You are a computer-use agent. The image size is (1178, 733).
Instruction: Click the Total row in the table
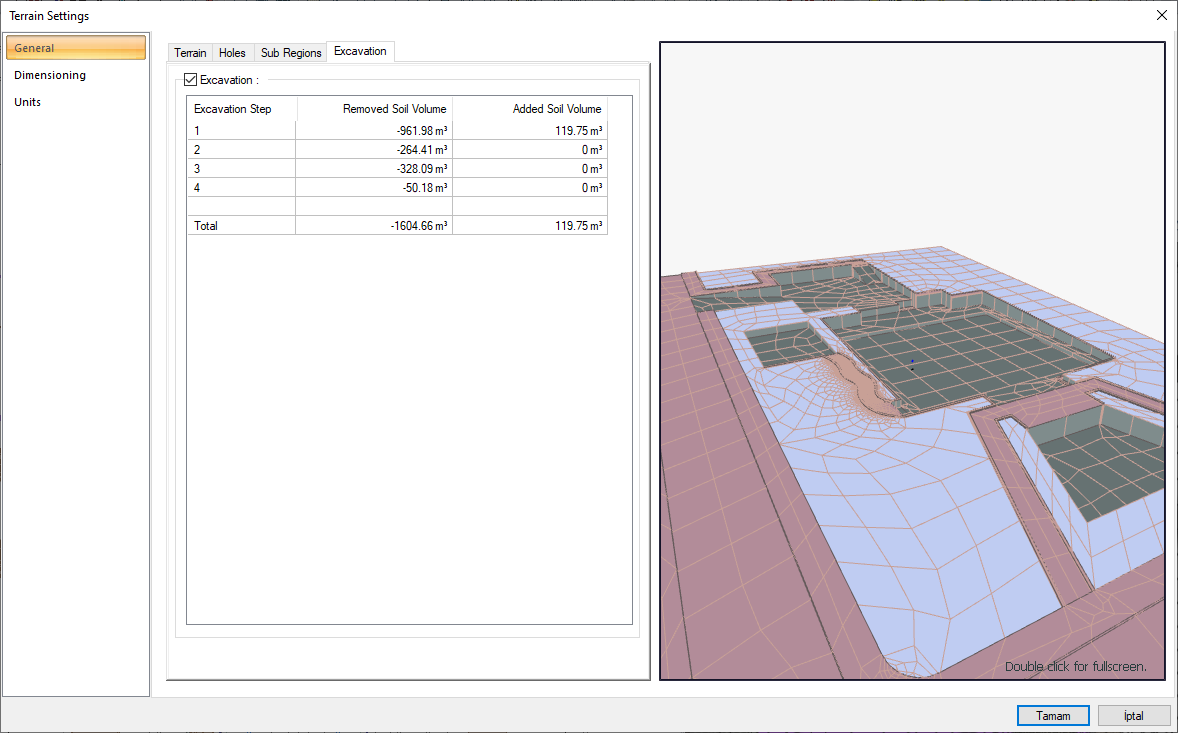click(240, 225)
